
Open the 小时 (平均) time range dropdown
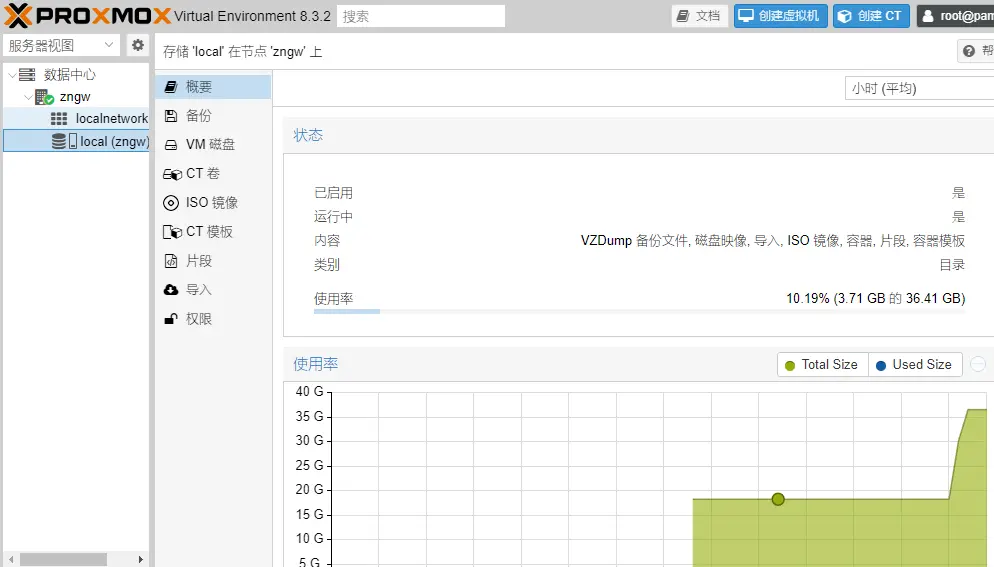pyautogui.click(x=918, y=88)
